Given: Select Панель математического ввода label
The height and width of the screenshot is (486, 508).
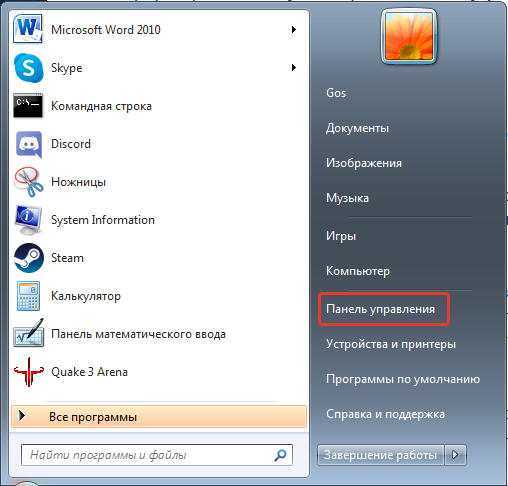Looking at the screenshot, I should tap(138, 334).
